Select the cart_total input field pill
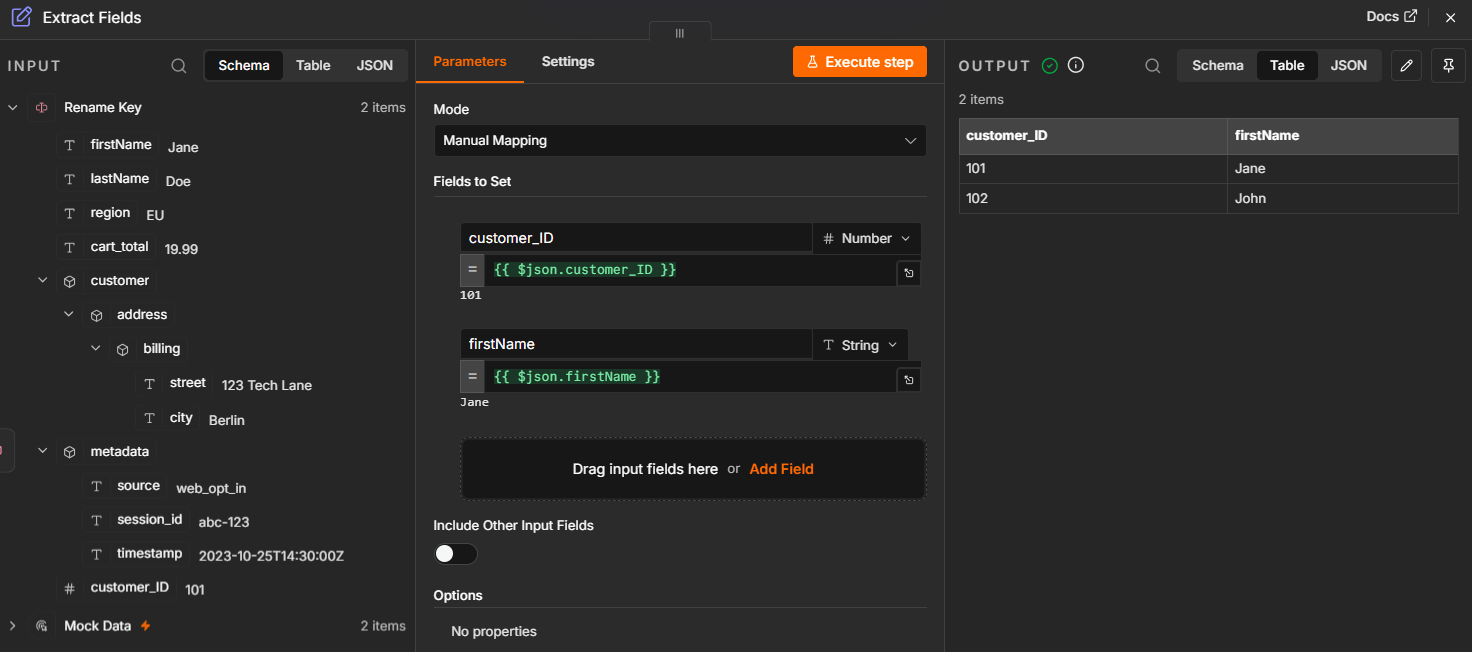The image size is (1472, 652). click(120, 247)
